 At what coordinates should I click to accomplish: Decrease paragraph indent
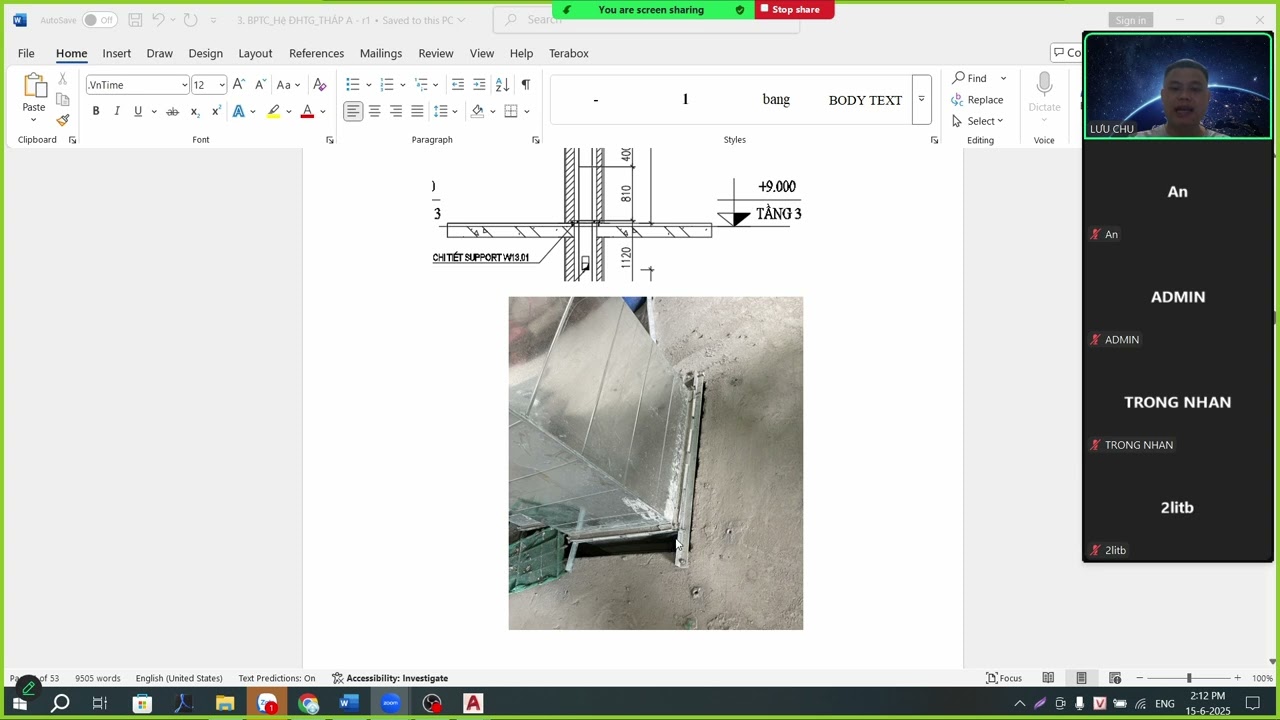tap(458, 85)
